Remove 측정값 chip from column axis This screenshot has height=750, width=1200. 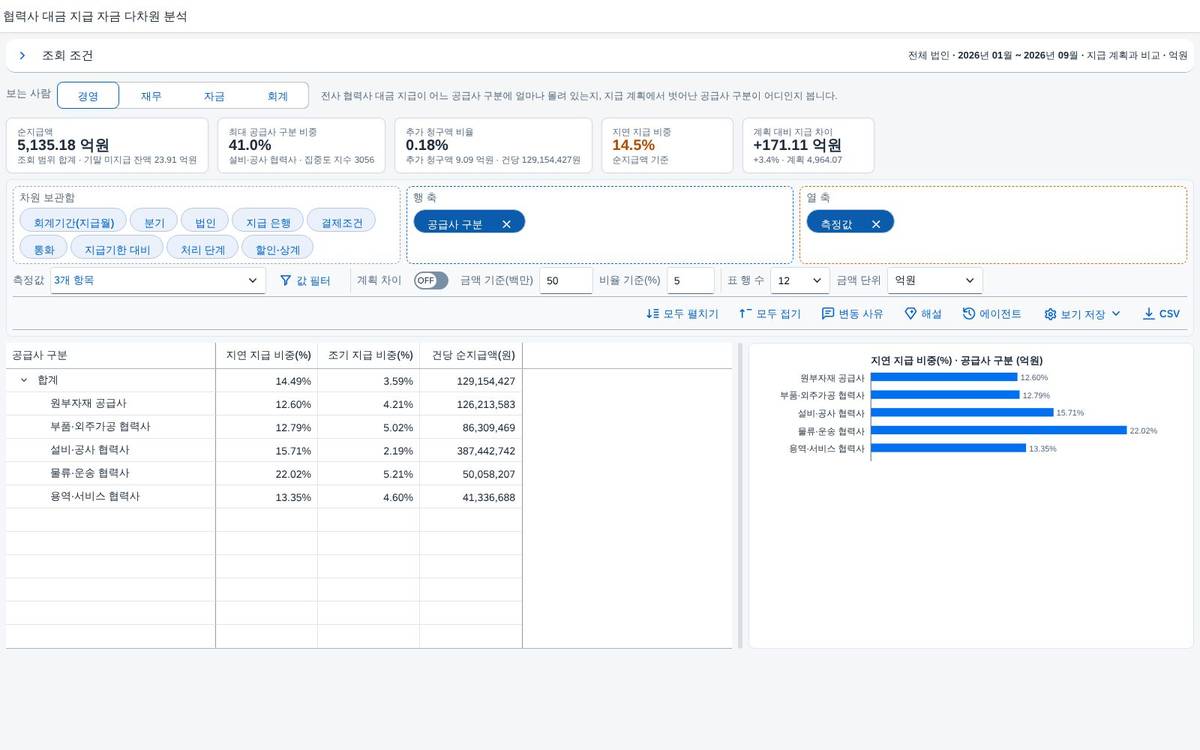click(x=876, y=224)
